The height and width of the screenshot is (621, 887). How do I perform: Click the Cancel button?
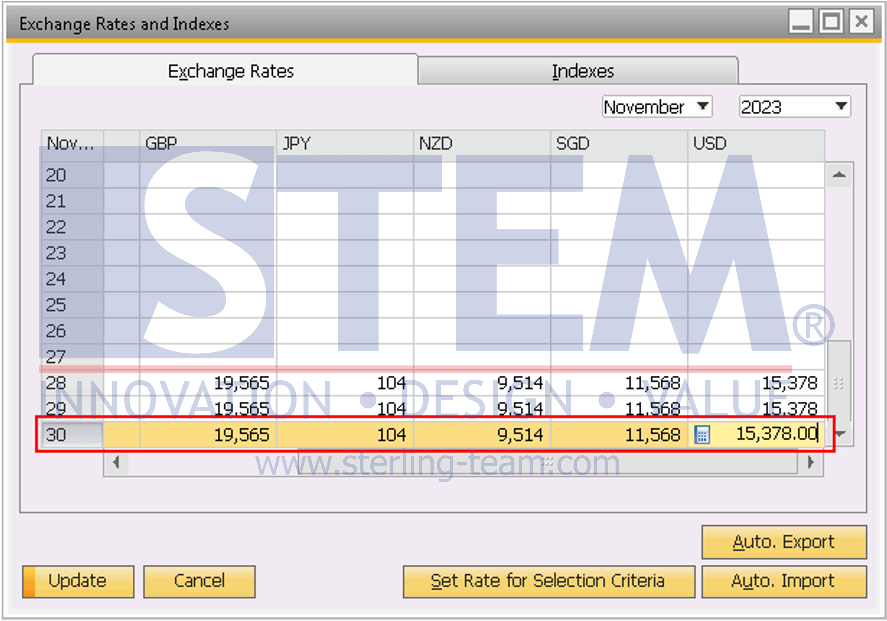[199, 581]
